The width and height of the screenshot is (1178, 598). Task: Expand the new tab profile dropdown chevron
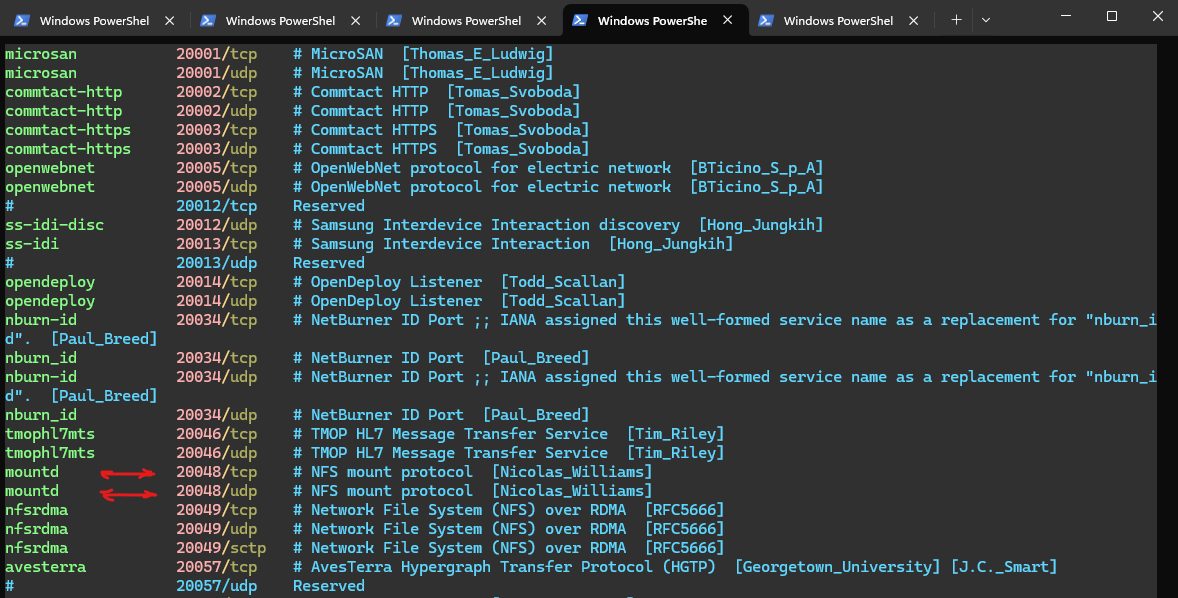[x=986, y=20]
